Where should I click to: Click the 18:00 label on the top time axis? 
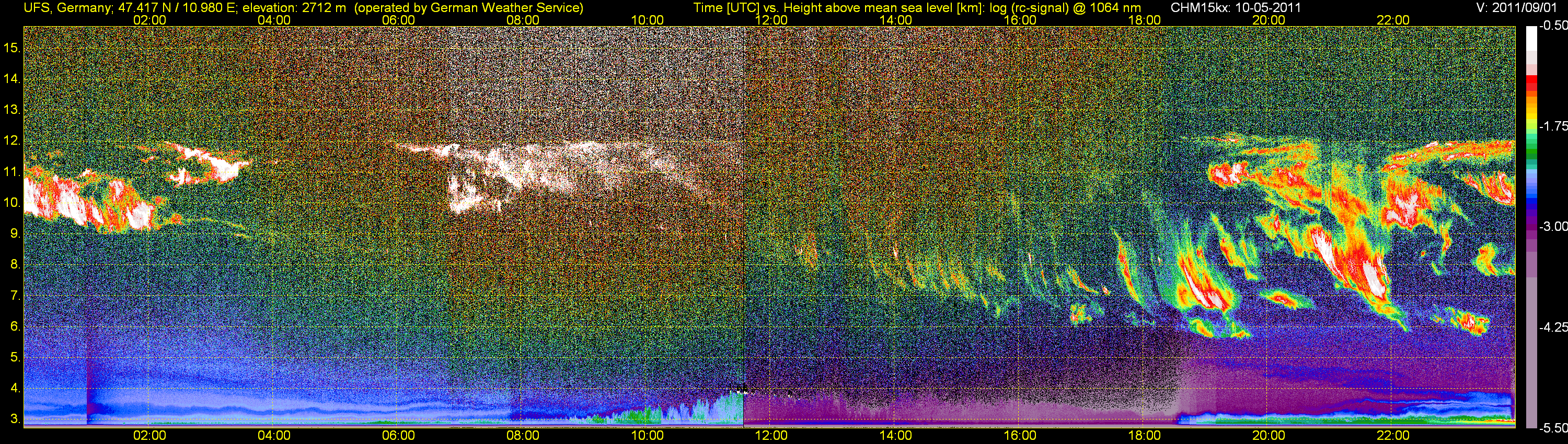[x=1144, y=20]
